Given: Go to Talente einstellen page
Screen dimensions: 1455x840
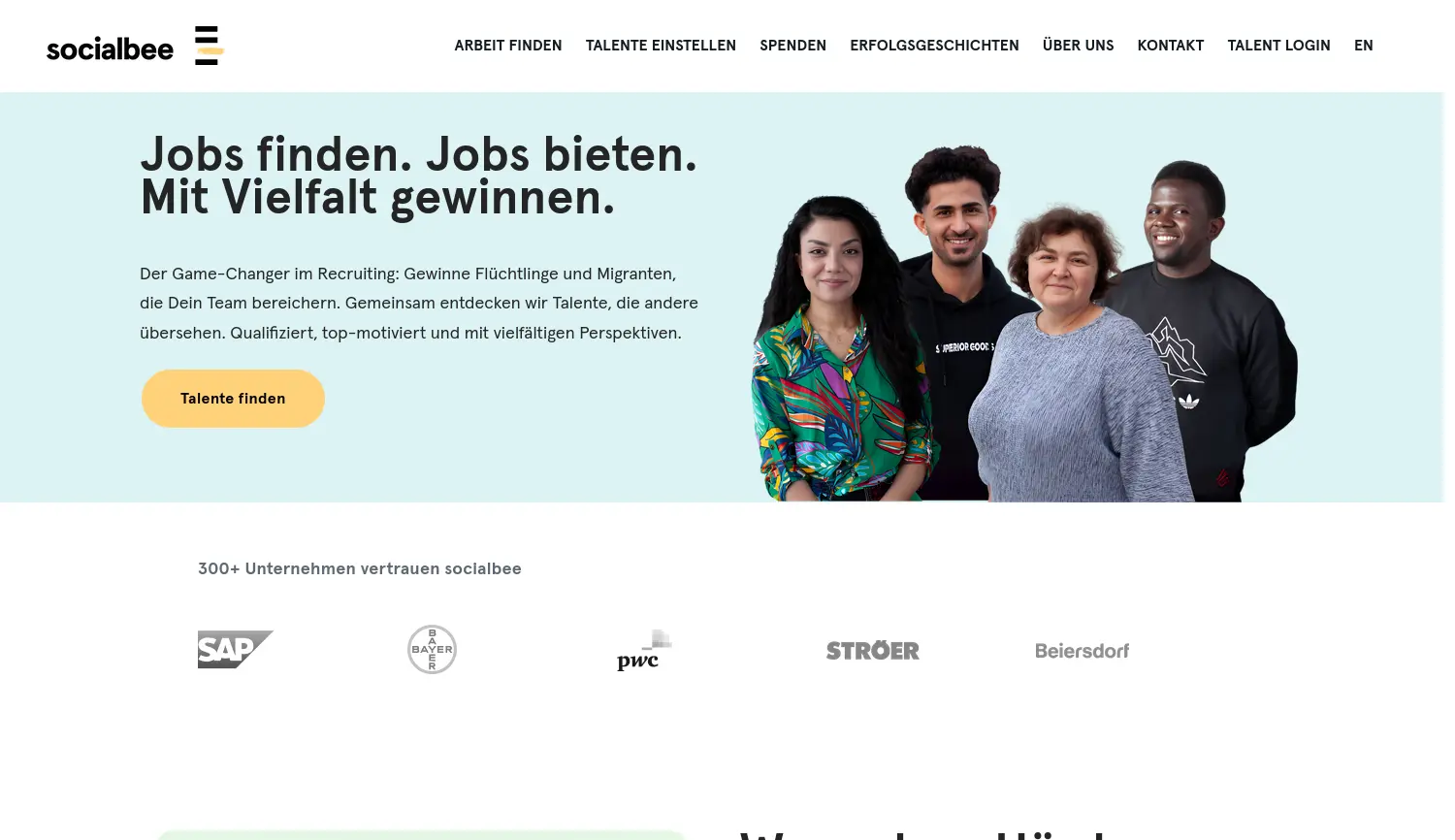Looking at the screenshot, I should [x=661, y=46].
